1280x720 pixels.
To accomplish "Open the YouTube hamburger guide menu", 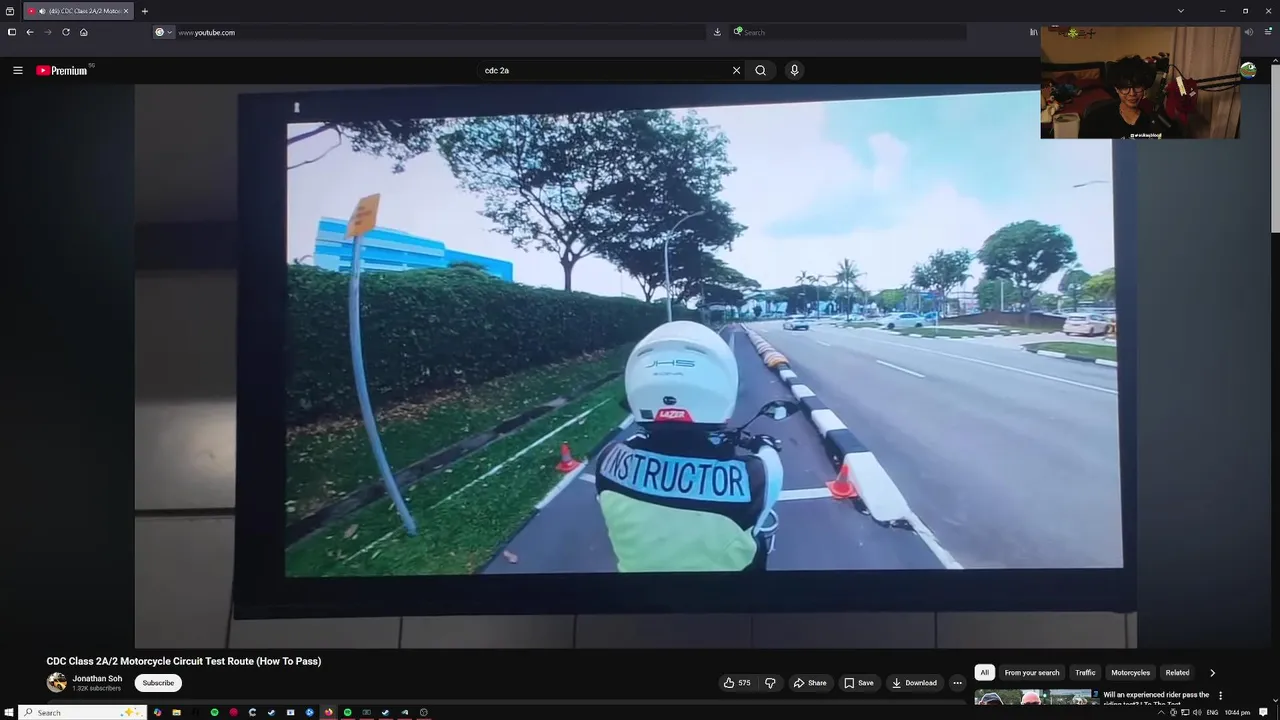I will [x=17, y=70].
